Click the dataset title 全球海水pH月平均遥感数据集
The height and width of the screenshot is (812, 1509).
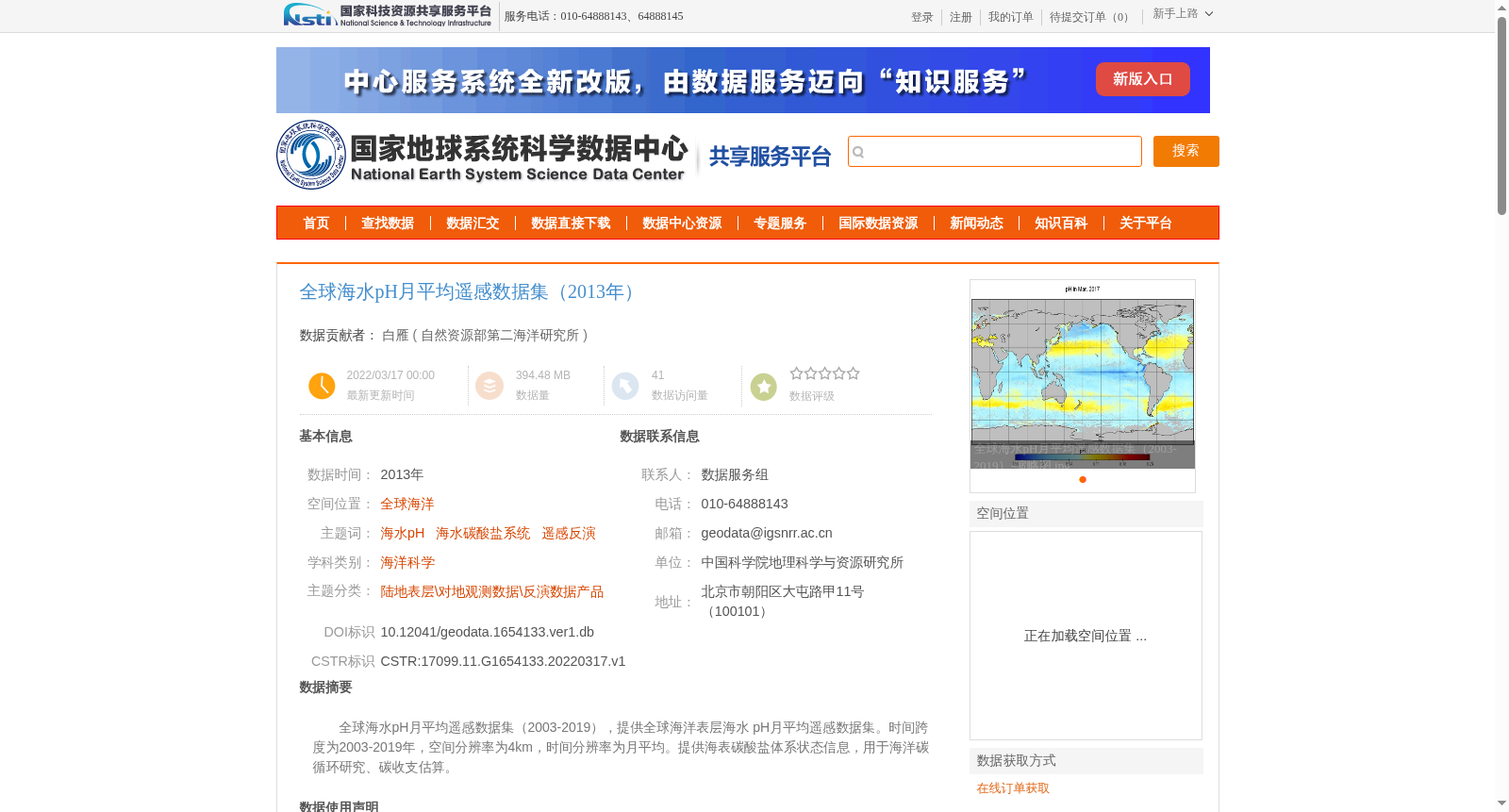470,292
